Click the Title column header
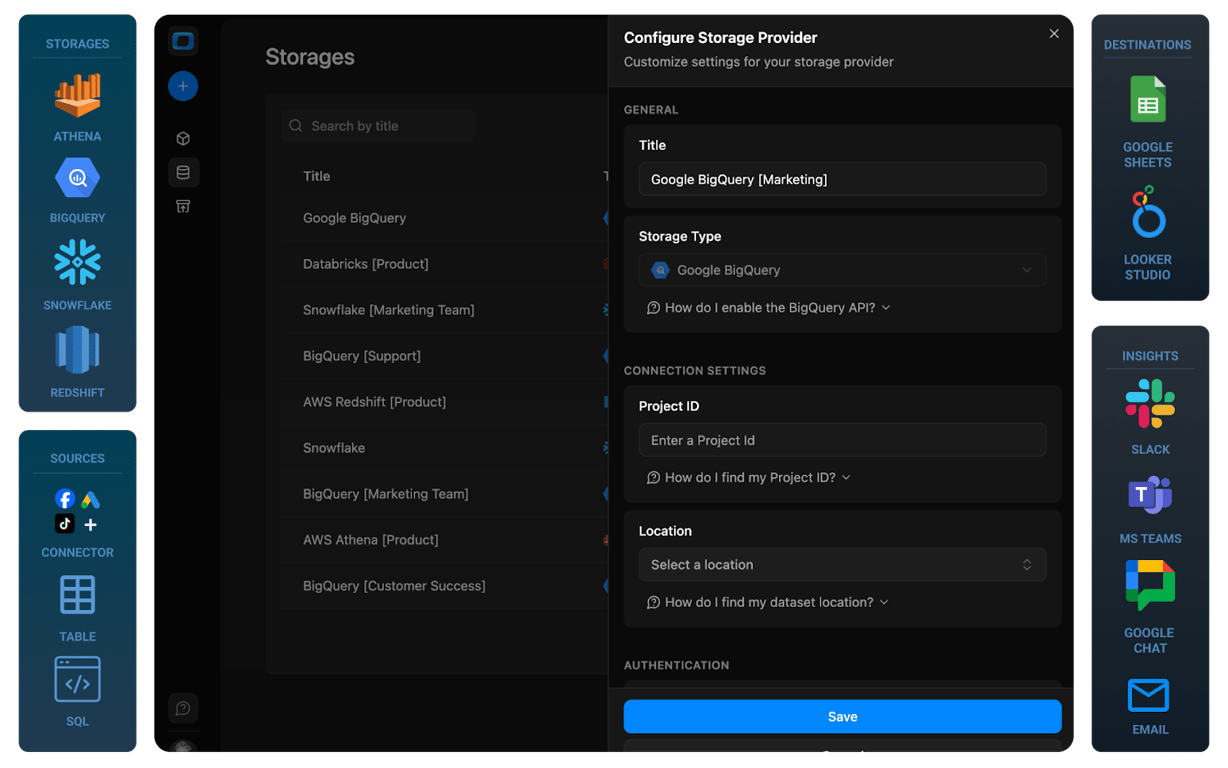1228x768 pixels. point(317,176)
